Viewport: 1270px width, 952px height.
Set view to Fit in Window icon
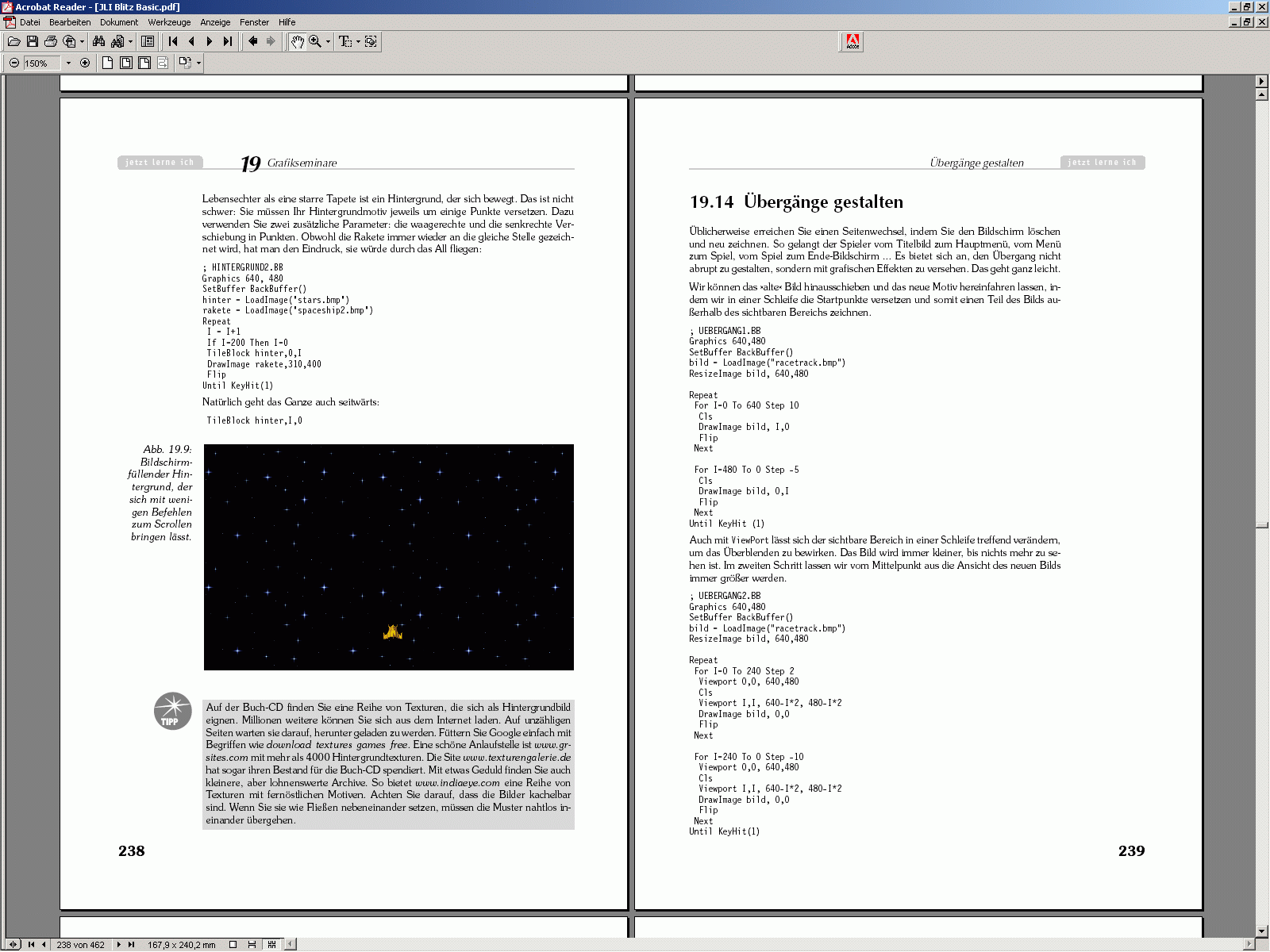125,63
